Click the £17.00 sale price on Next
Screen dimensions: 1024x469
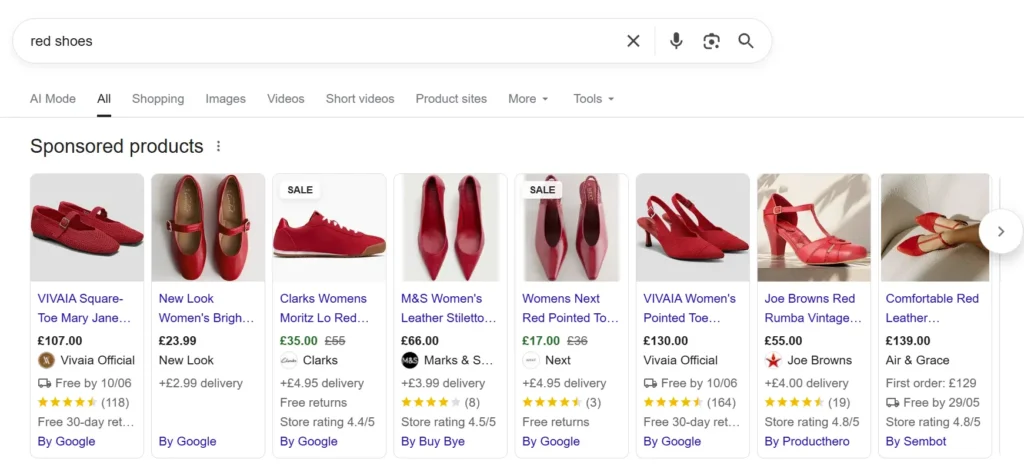click(x=541, y=341)
